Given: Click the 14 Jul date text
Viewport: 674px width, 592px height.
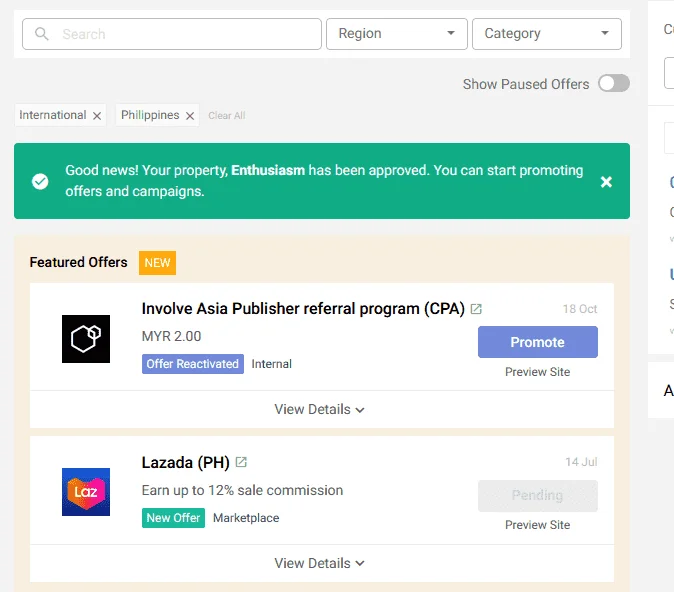Looking at the screenshot, I should (581, 462).
